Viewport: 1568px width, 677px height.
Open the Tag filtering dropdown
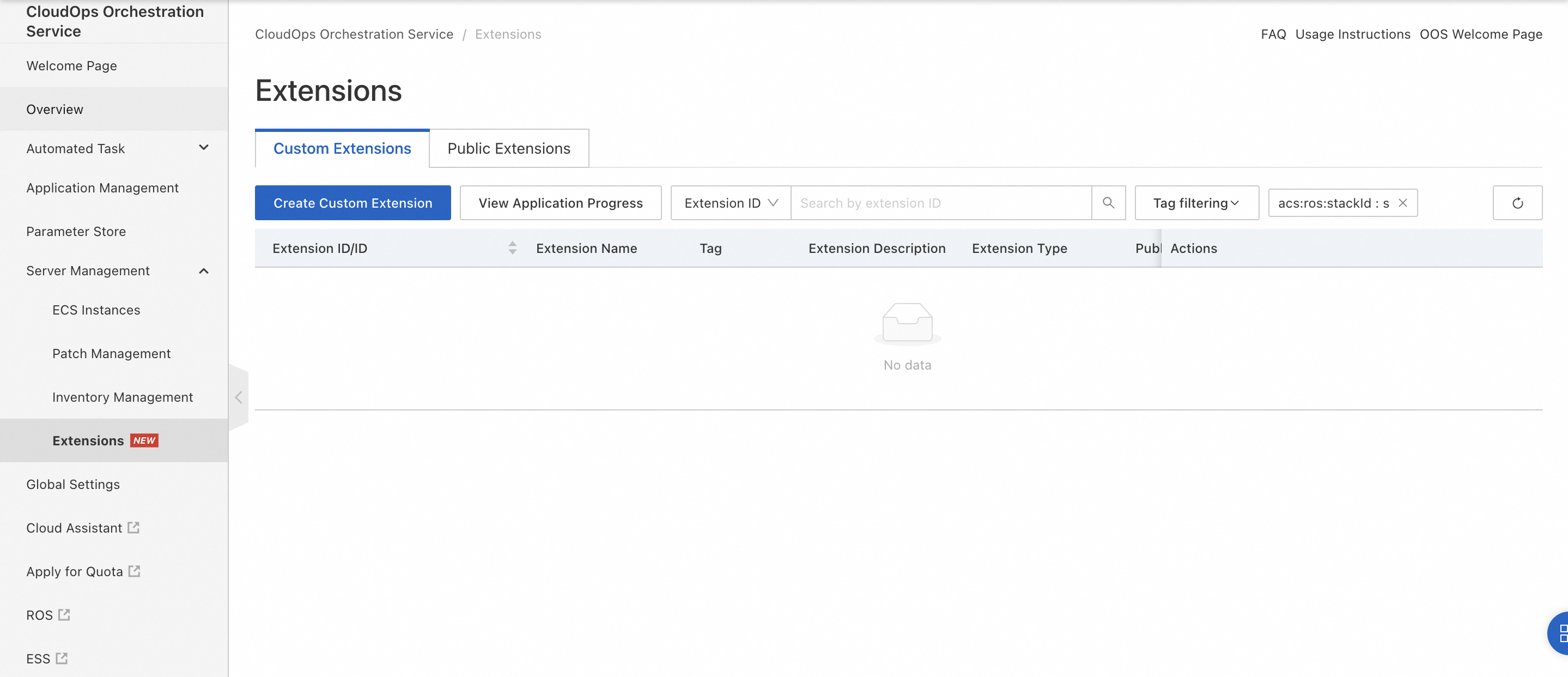(1196, 203)
